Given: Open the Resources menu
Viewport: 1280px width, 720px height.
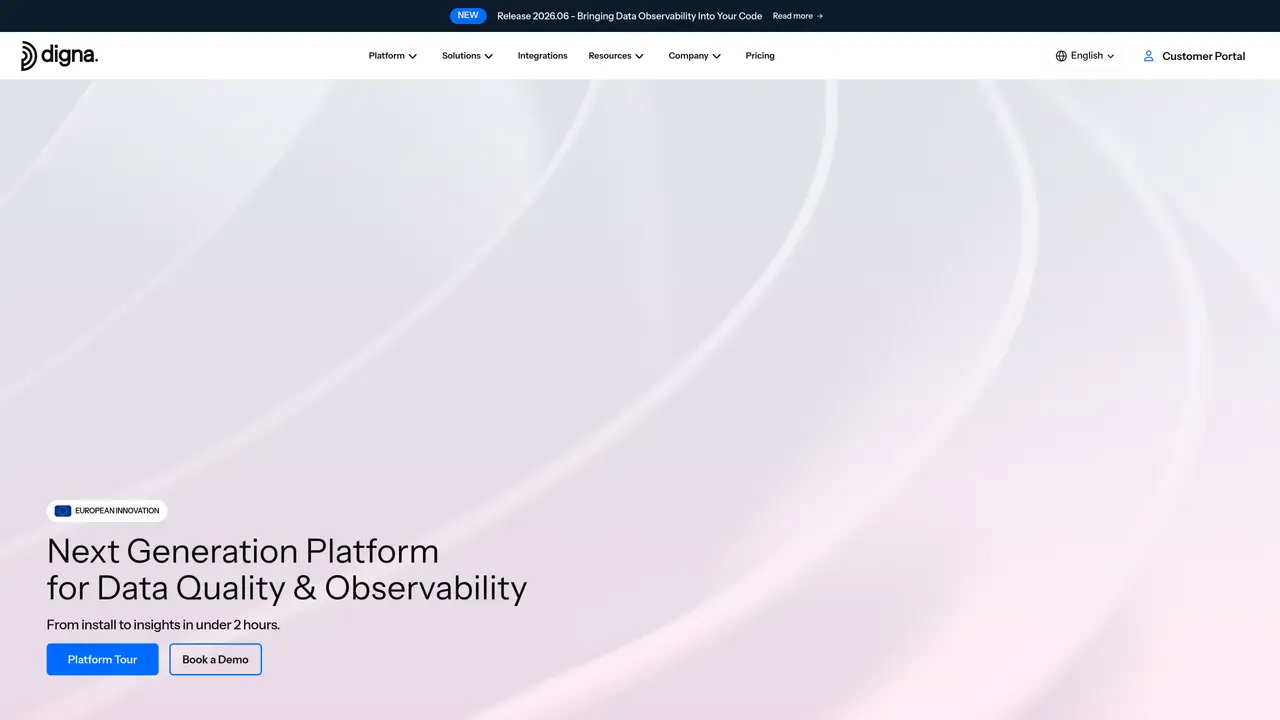Looking at the screenshot, I should click(616, 56).
